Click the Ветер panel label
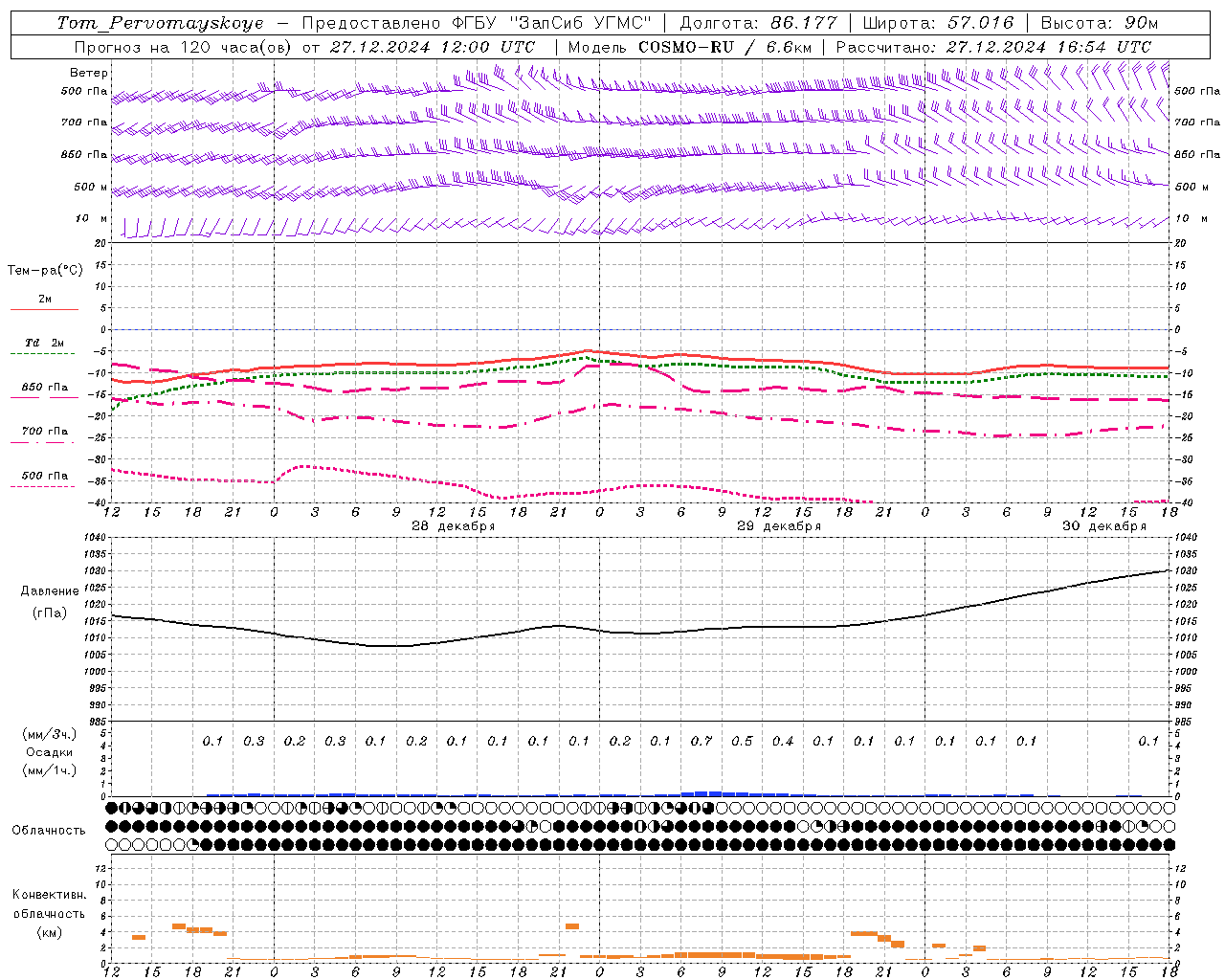The image size is (1225, 980). point(89,73)
